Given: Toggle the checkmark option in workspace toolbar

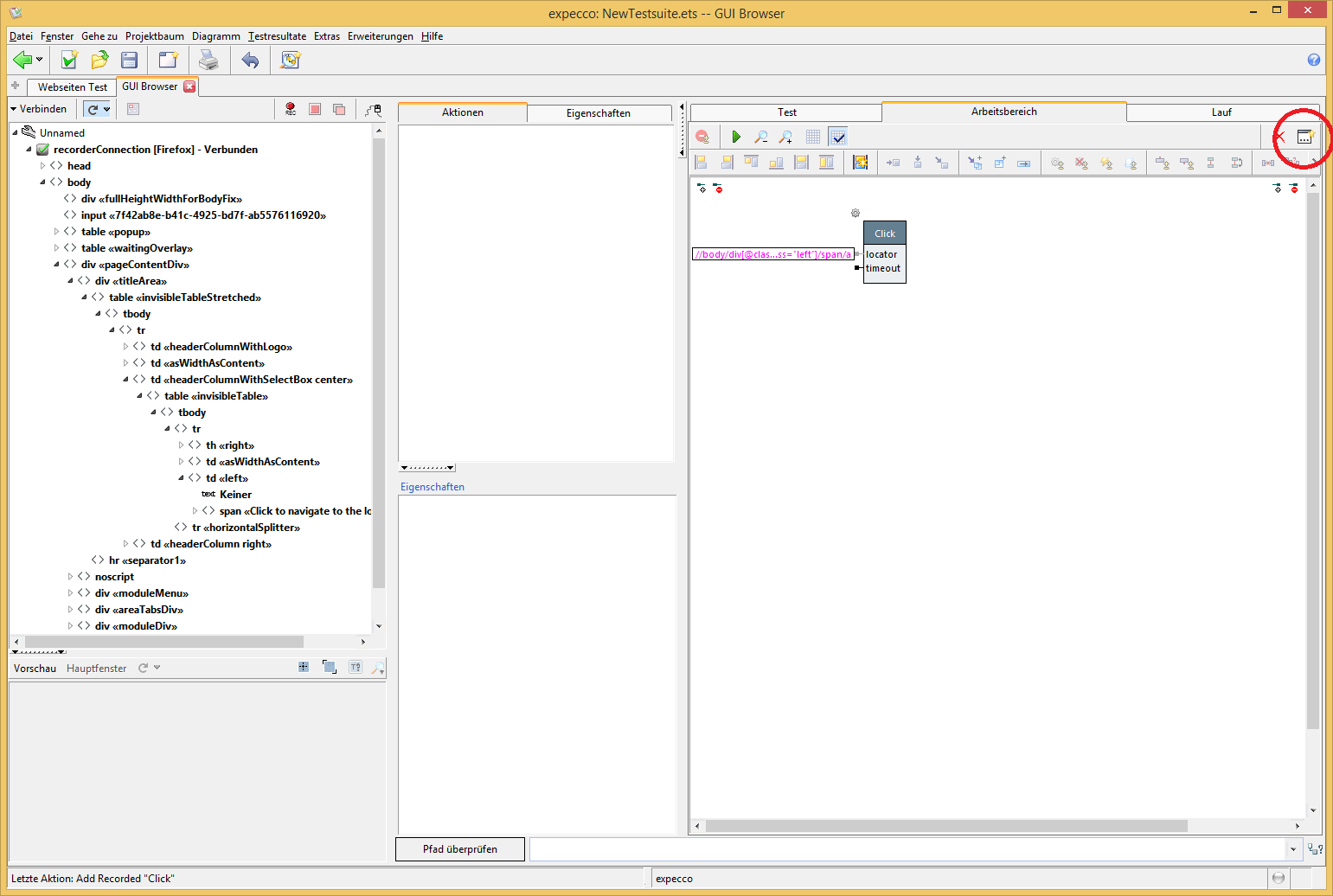Looking at the screenshot, I should point(837,137).
